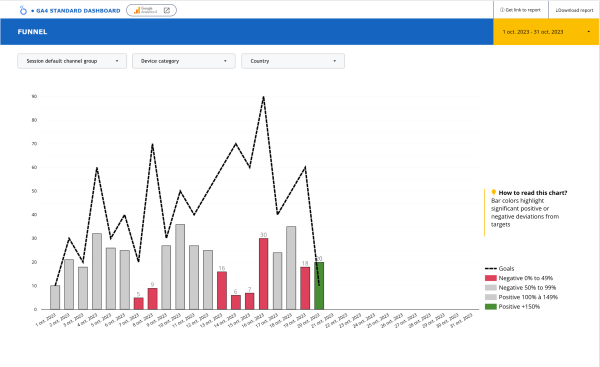
Task: Click the GA4 STANDARD DASHBOARD title
Action: pyautogui.click(x=78, y=11)
